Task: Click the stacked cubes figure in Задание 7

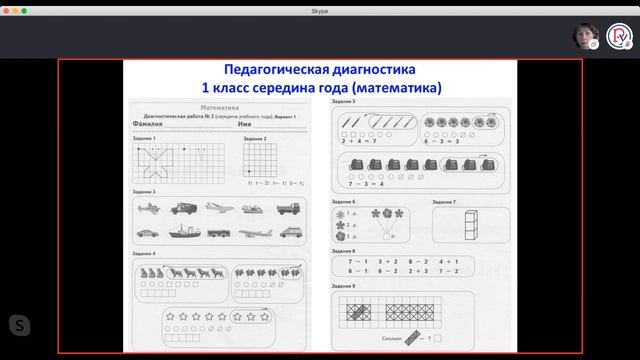Action: [471, 225]
